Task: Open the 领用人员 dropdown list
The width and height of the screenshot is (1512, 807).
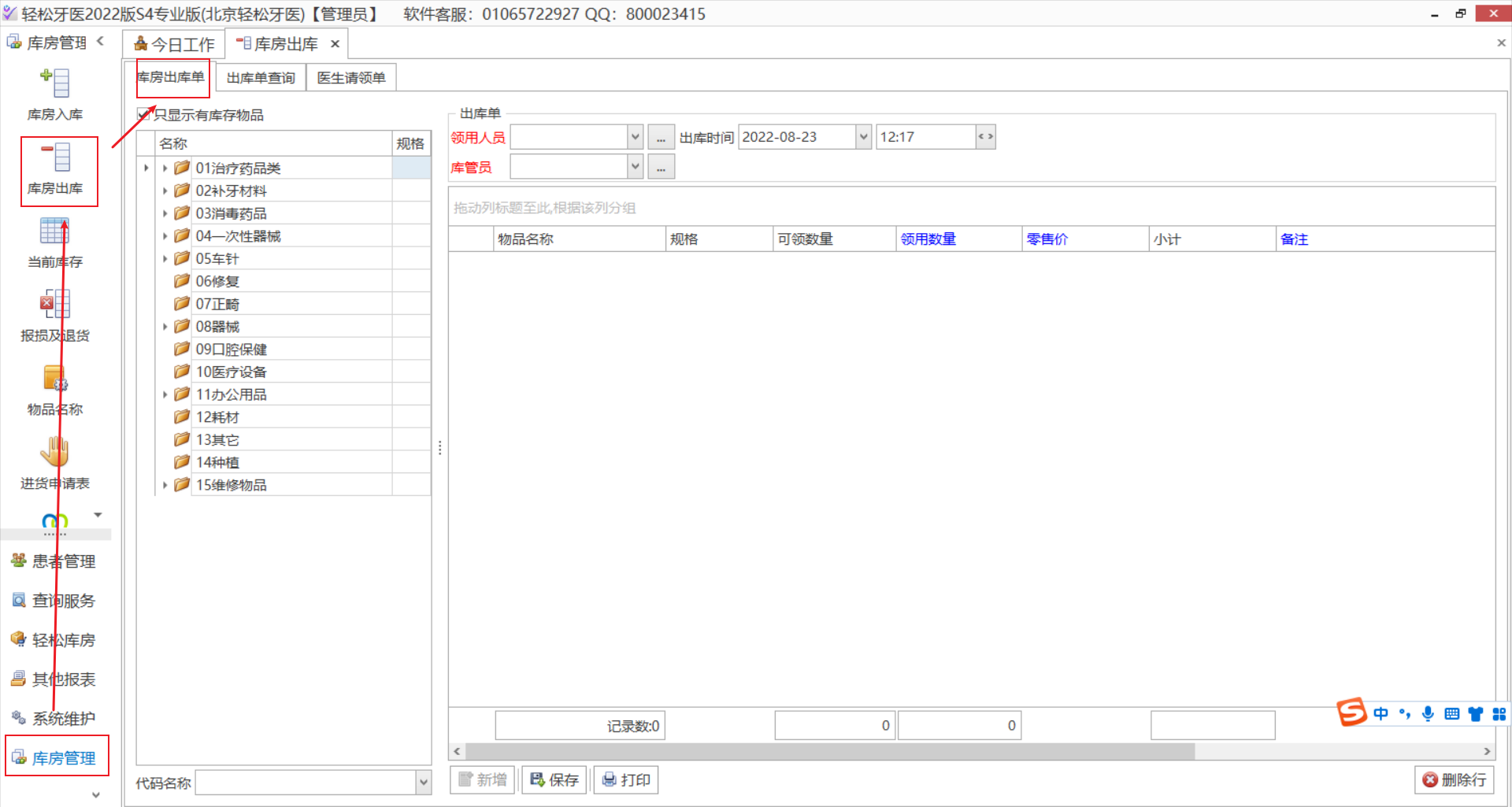Action: tap(635, 137)
